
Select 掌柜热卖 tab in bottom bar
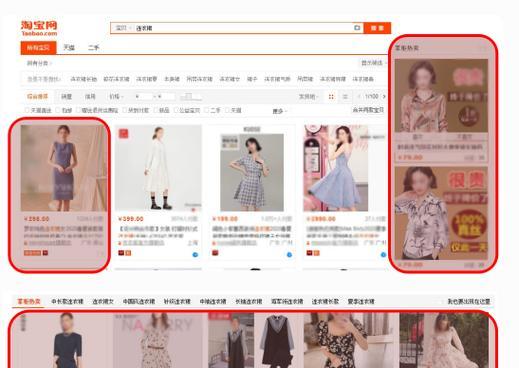pyautogui.click(x=29, y=302)
